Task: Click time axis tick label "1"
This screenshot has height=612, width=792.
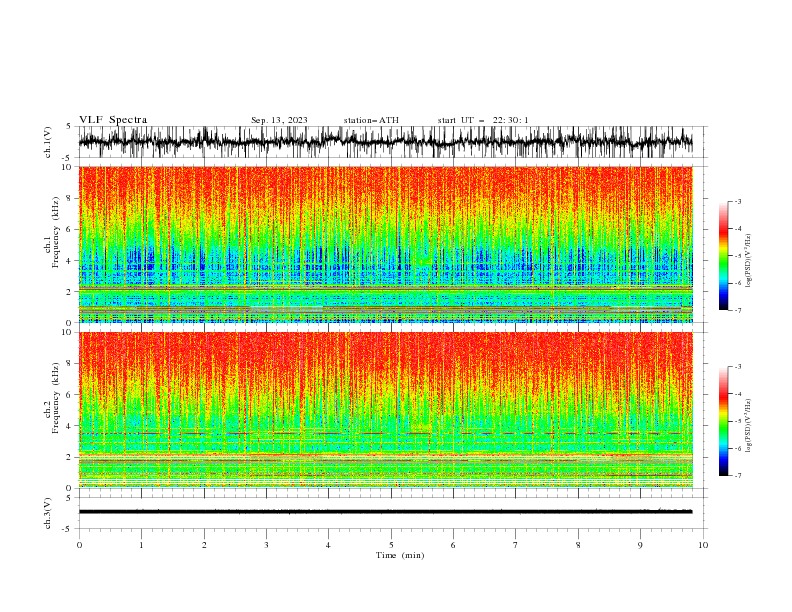Action: (141, 545)
